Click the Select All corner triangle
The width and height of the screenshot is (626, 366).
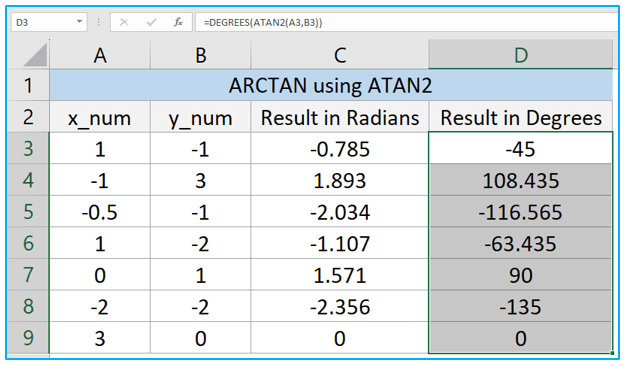(36, 54)
